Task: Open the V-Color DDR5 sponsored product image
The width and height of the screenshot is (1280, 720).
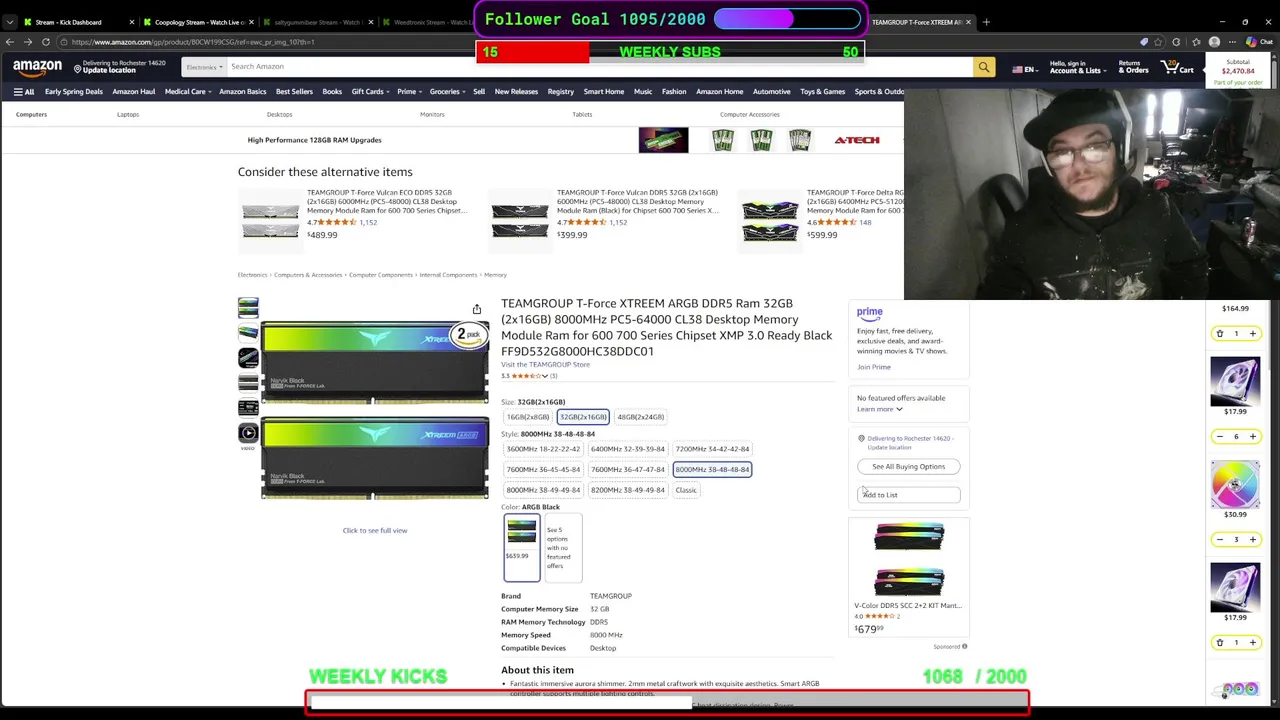Action: pyautogui.click(x=908, y=560)
